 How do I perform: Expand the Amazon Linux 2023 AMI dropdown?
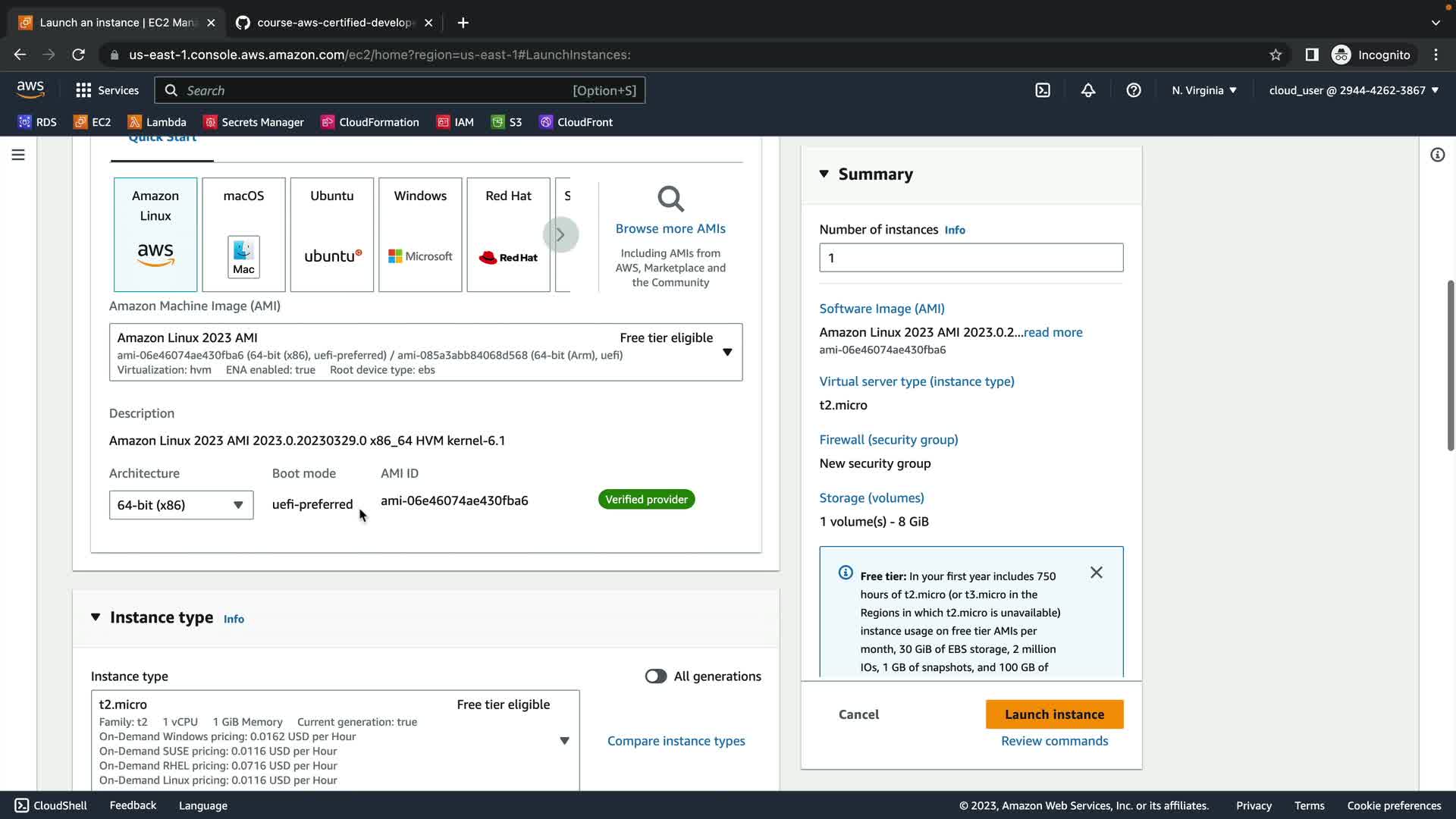point(726,352)
